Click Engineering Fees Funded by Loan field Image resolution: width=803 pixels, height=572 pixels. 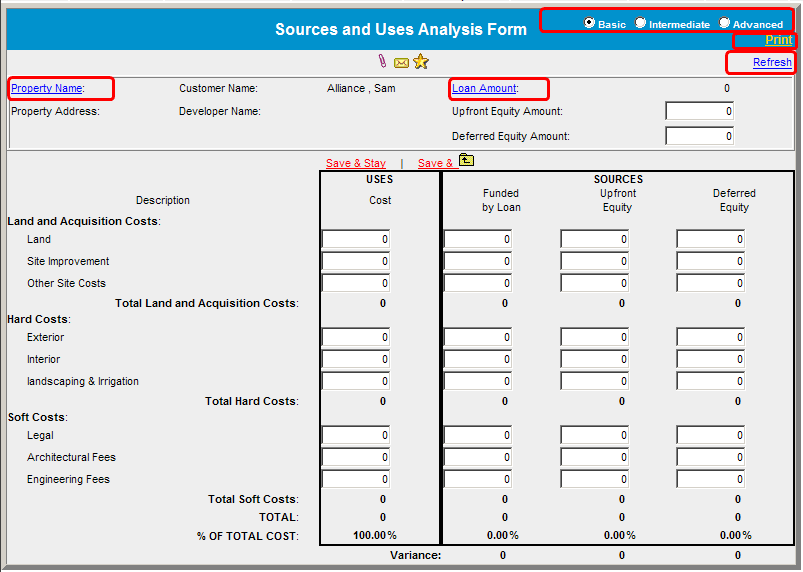point(478,479)
